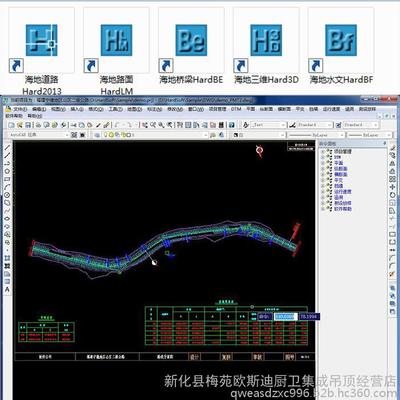
Task: Select the Arc draw tool
Action: tap(7, 187)
